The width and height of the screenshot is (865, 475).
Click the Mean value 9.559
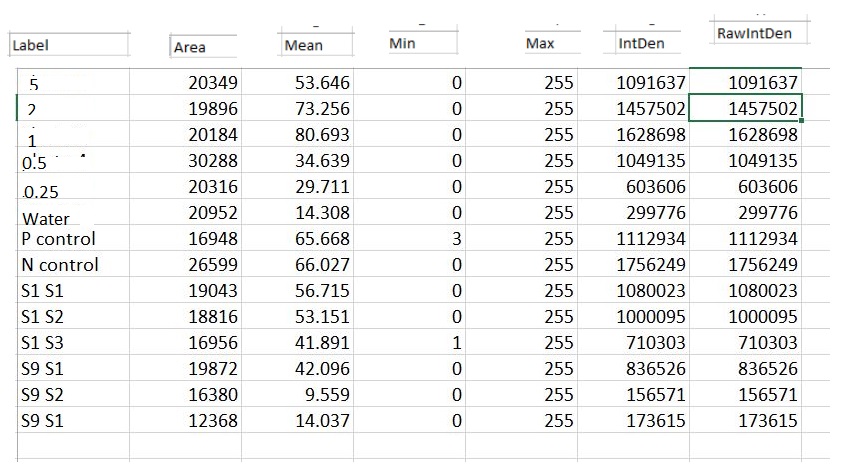tap(327, 395)
